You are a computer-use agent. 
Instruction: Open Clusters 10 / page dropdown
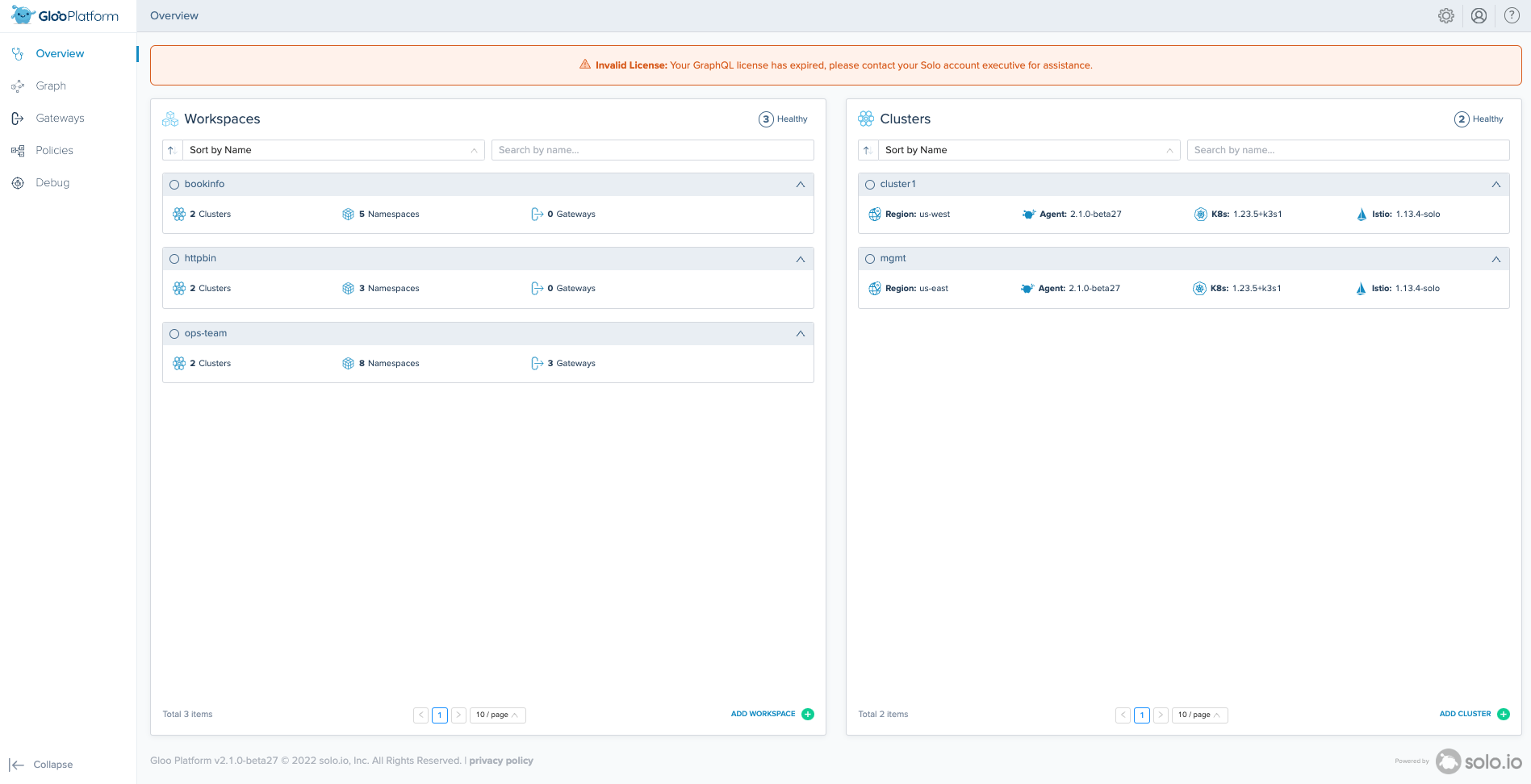tap(1200, 715)
